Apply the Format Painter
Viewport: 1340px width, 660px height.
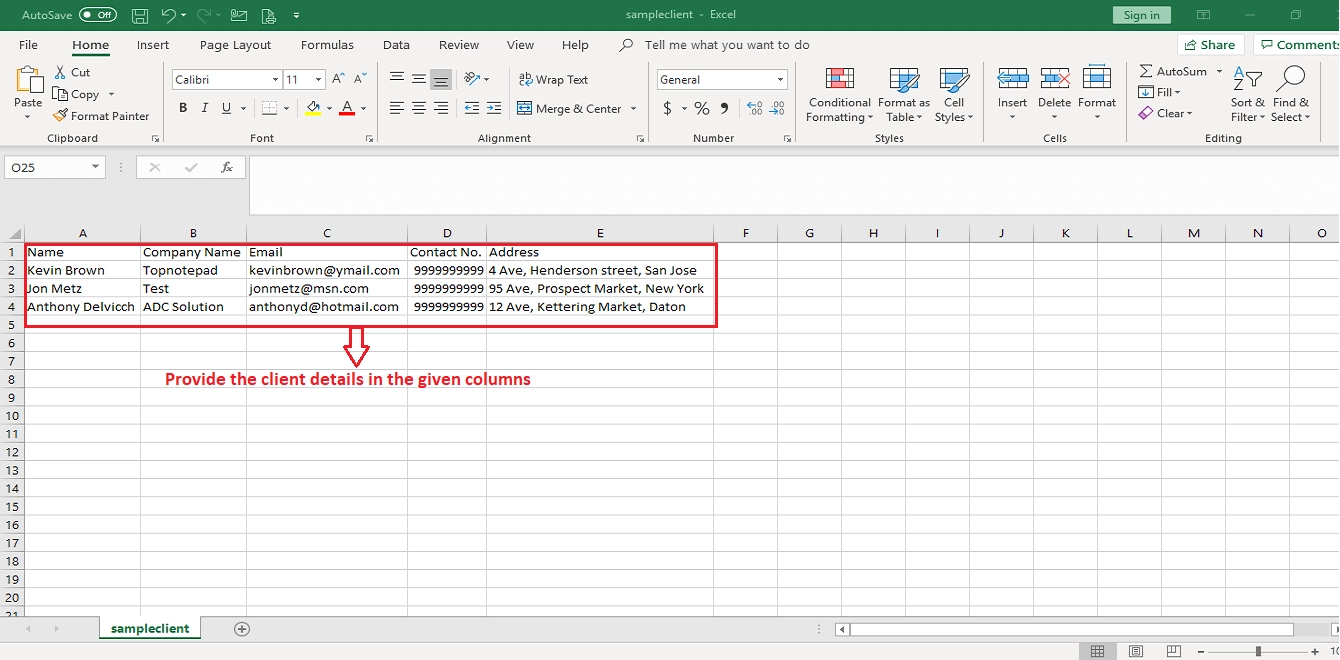(x=102, y=115)
